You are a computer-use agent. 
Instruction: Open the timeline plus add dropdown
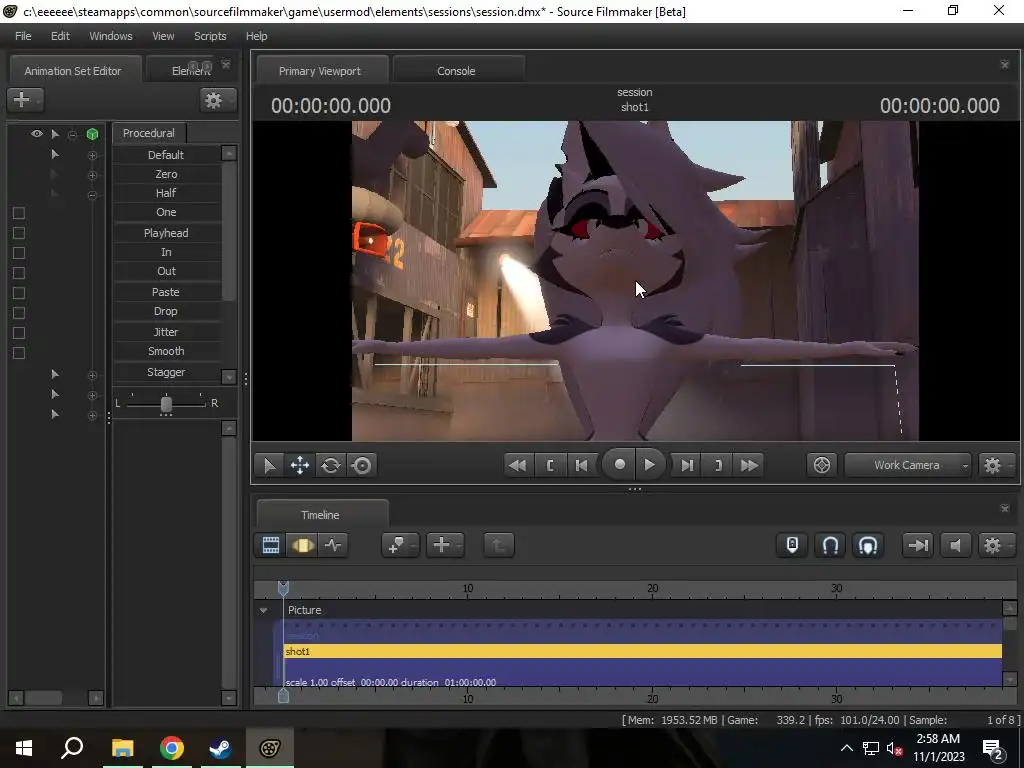click(445, 545)
